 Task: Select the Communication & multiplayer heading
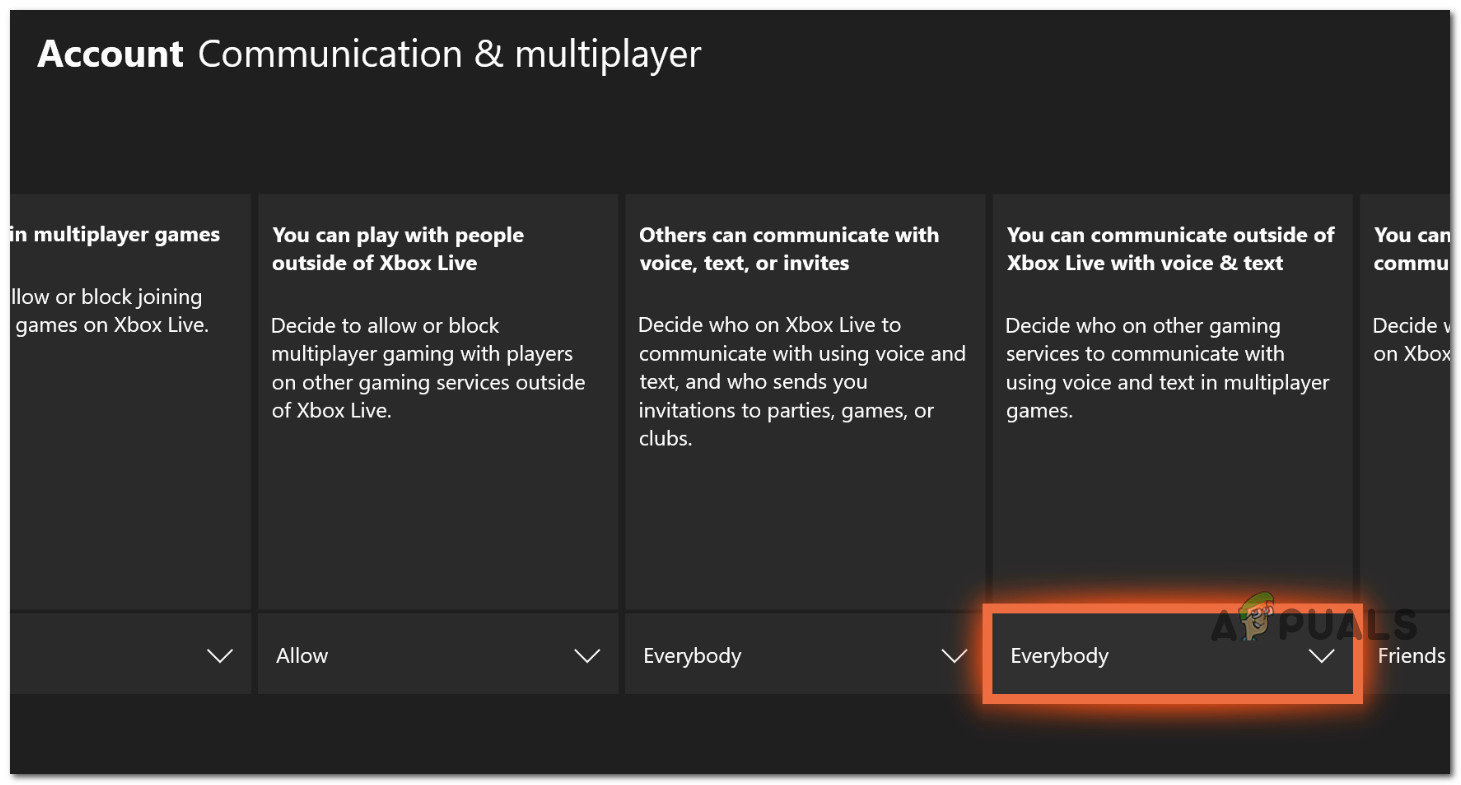coord(449,54)
